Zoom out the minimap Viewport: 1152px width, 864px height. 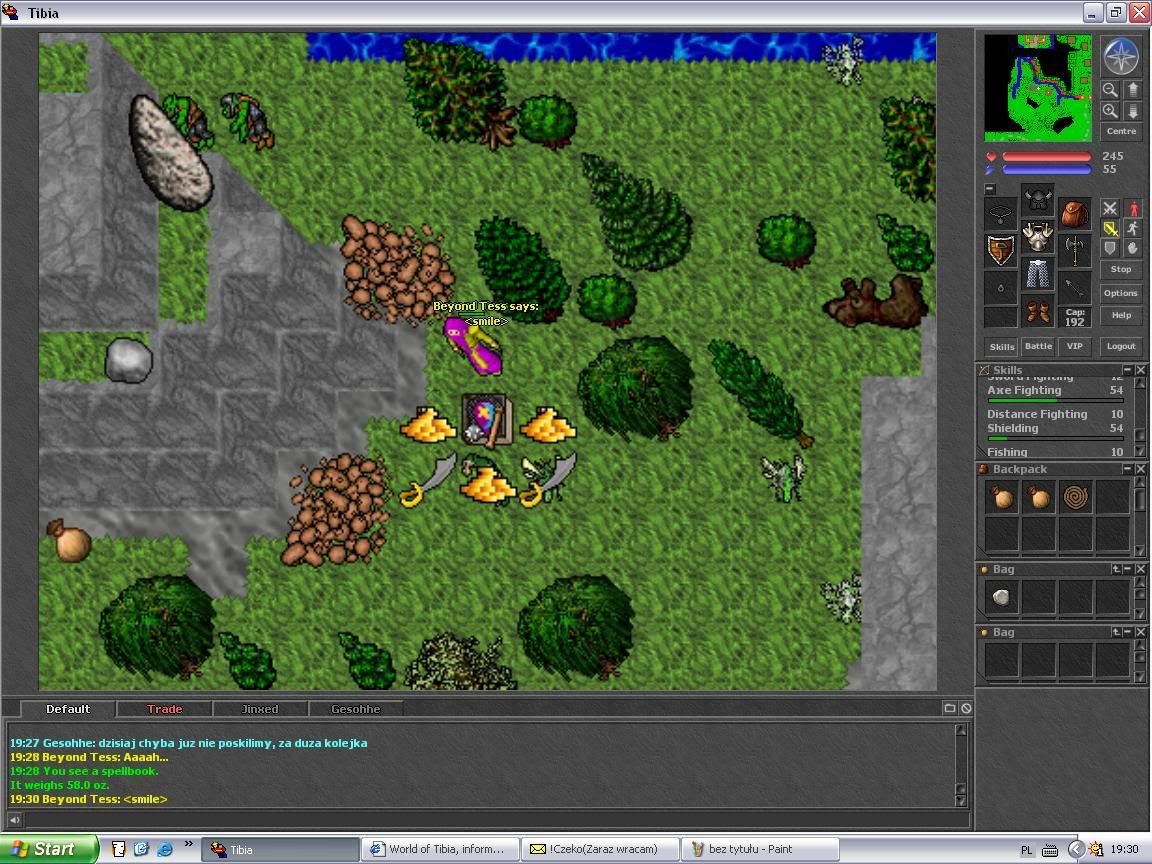coord(1109,90)
